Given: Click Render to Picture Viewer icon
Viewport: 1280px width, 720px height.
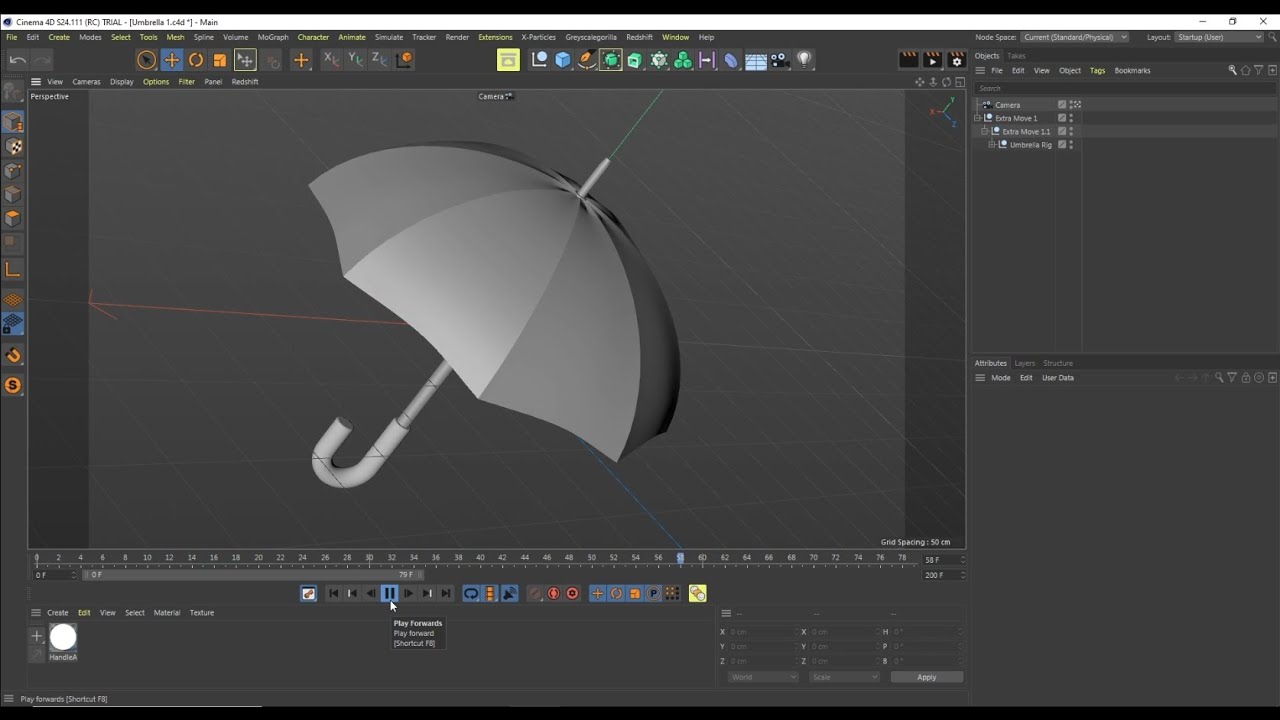Looking at the screenshot, I should 932,60.
